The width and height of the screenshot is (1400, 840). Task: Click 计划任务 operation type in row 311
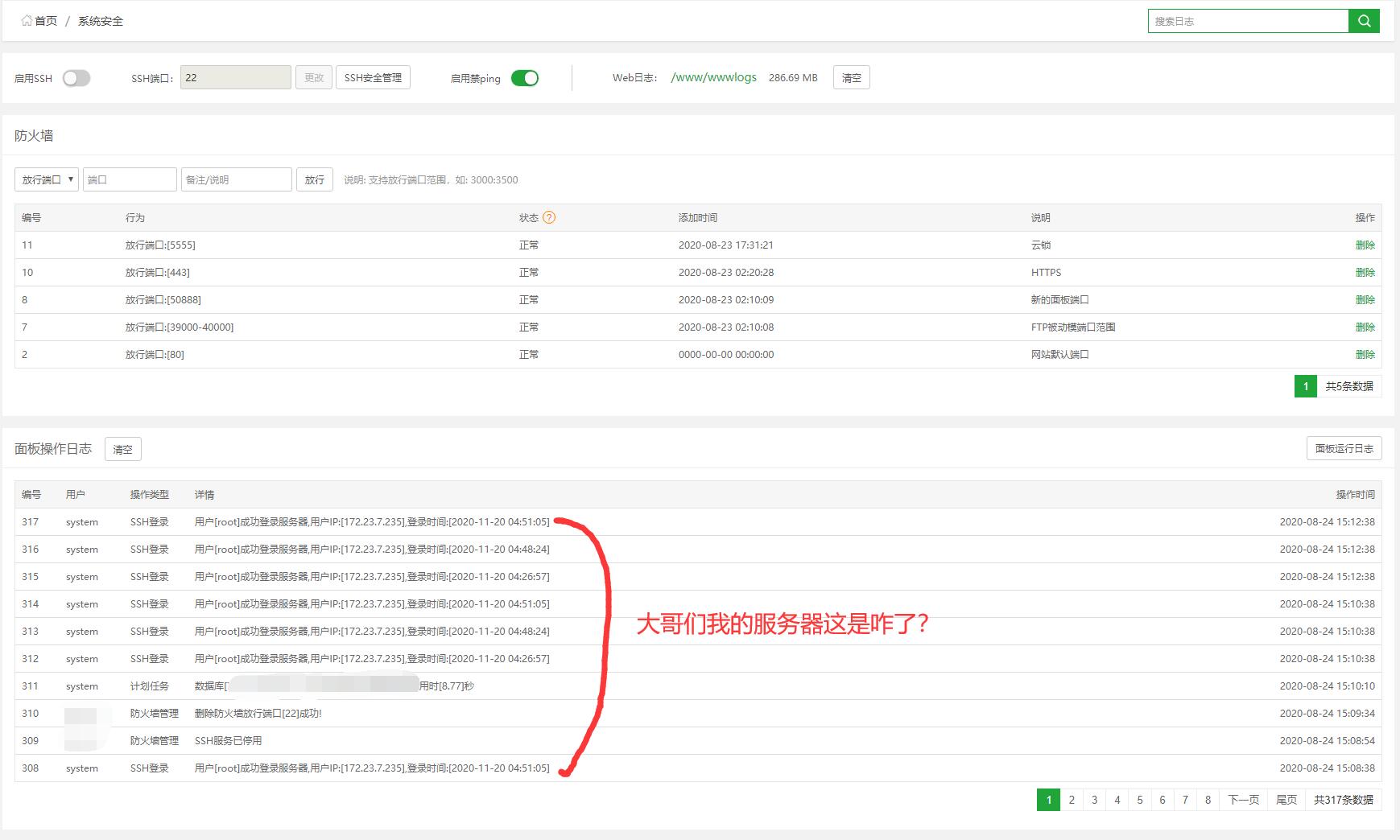[150, 686]
